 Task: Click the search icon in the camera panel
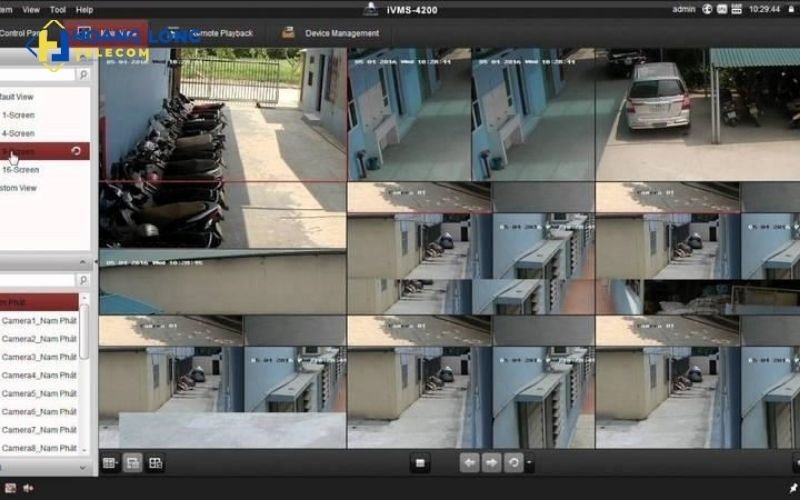click(x=83, y=280)
